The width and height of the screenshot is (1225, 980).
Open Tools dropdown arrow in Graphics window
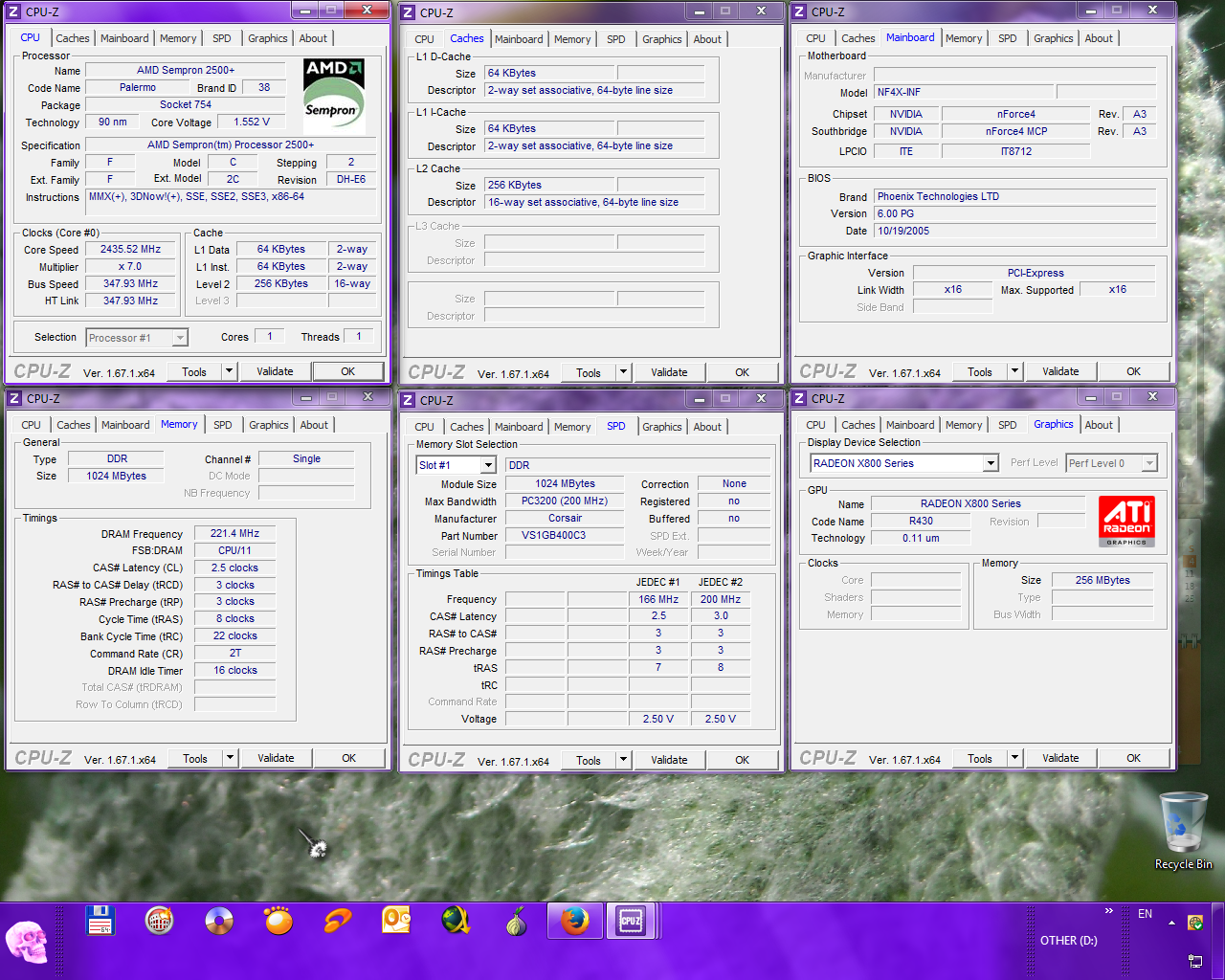(1014, 758)
